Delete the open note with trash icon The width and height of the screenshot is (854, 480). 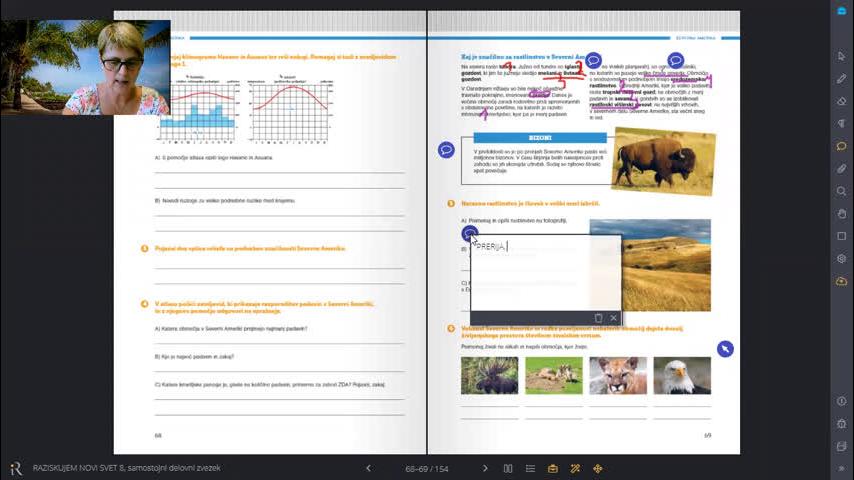click(598, 318)
